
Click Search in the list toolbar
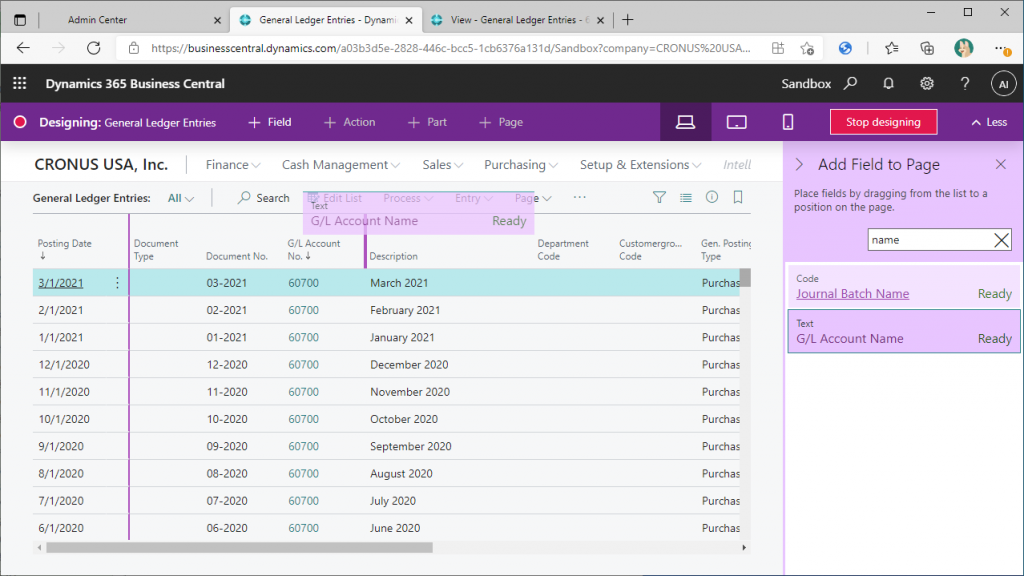pyautogui.click(x=263, y=198)
